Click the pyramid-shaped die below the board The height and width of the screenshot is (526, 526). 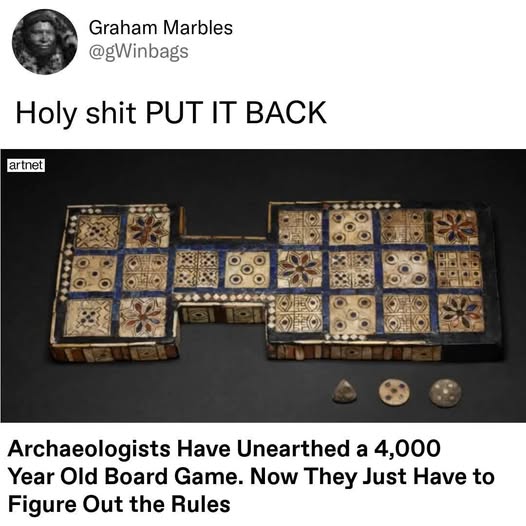344,391
